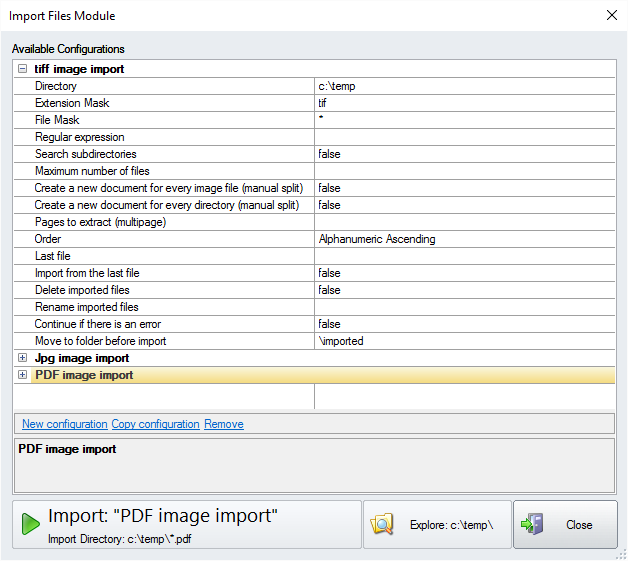Select the Jpg image import row
This screenshot has width=628, height=561.
[x=82, y=358]
